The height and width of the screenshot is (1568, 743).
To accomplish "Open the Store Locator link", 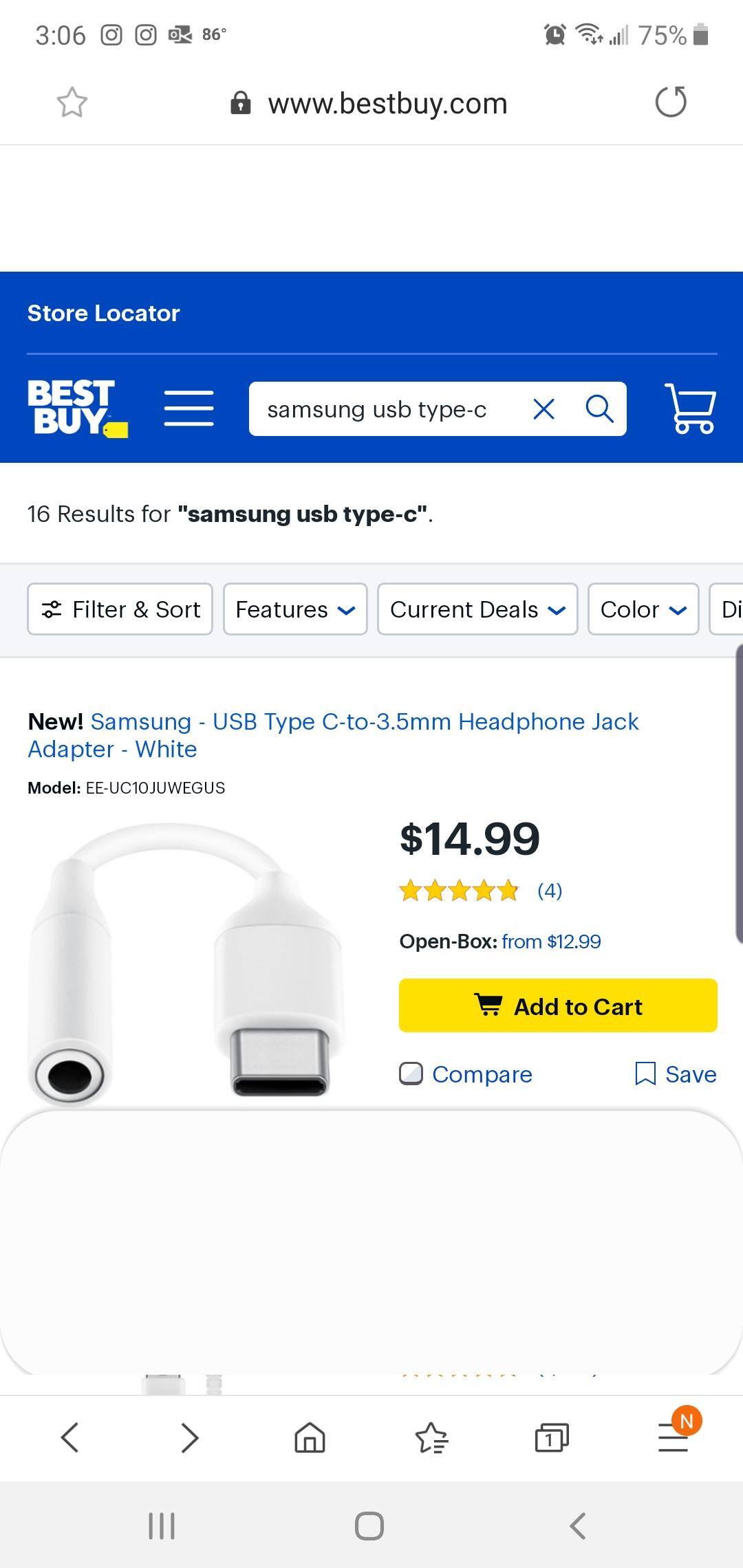I will click(x=103, y=314).
